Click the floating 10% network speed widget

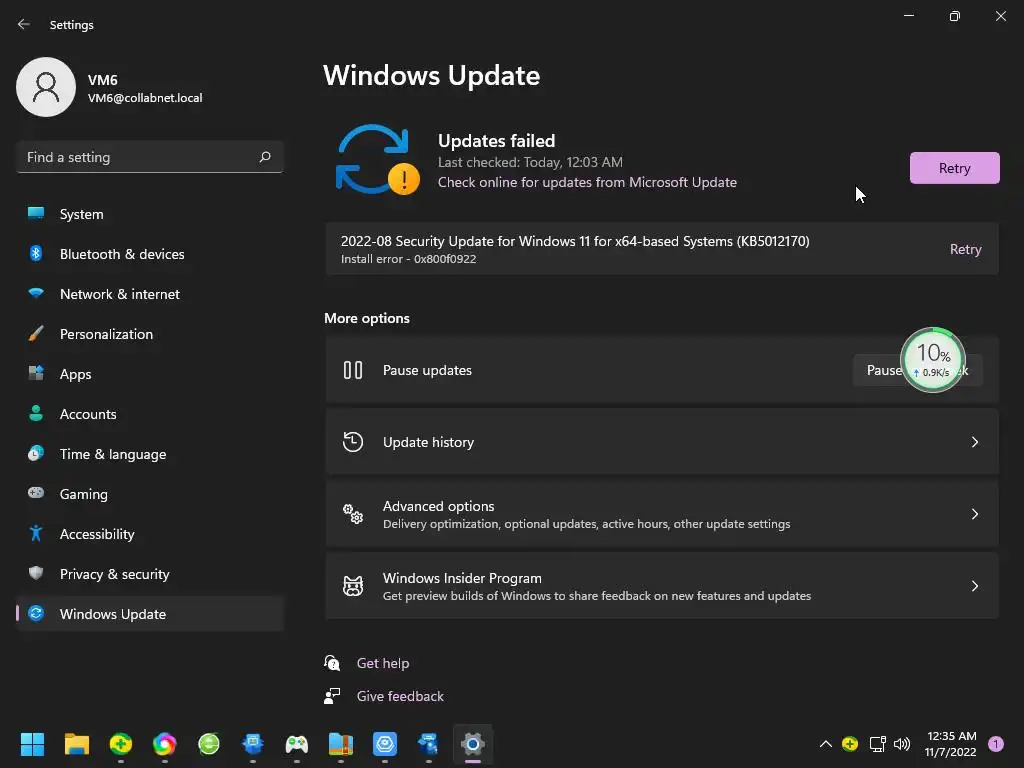(x=933, y=360)
